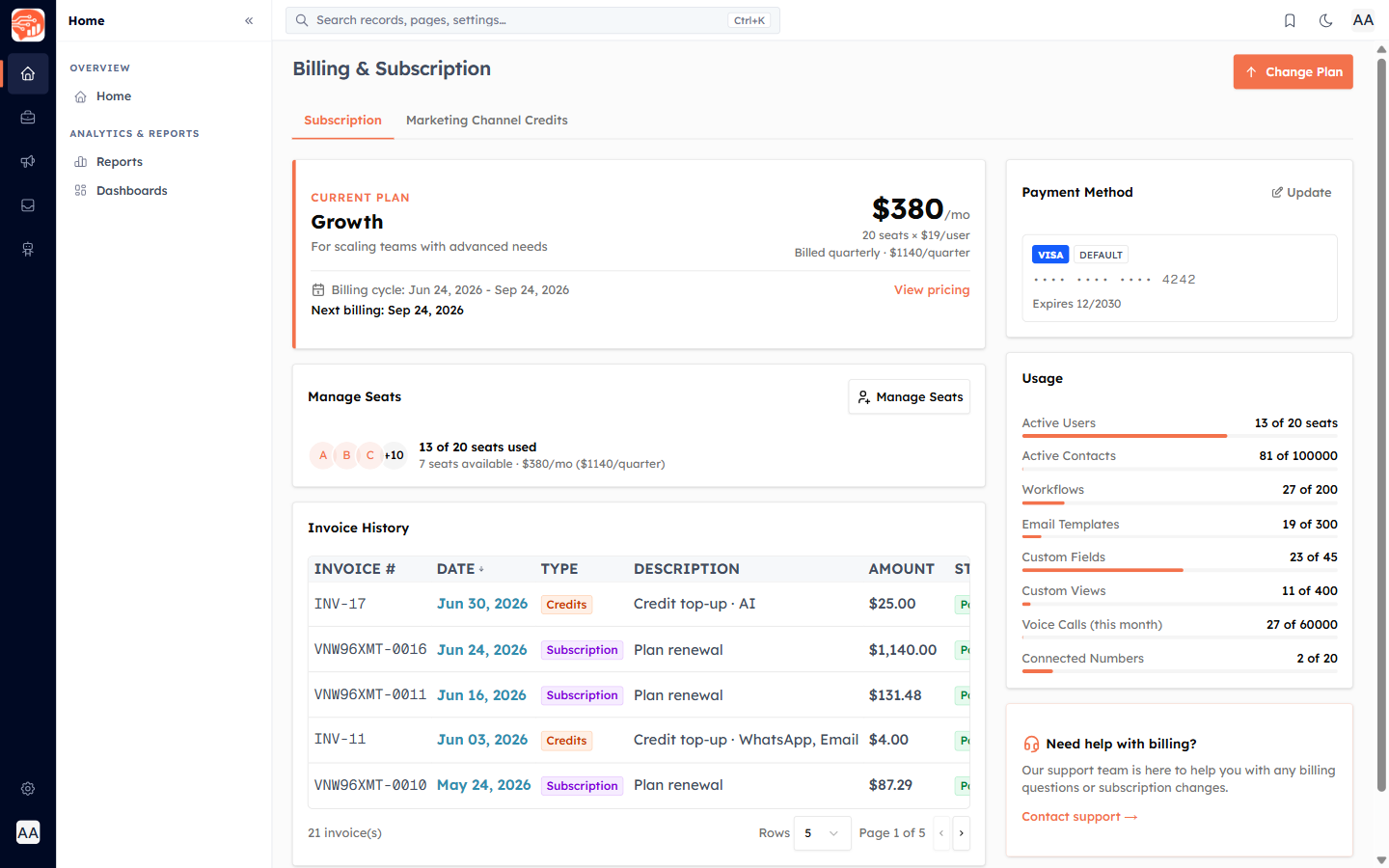This screenshot has width=1389, height=868.
Task: Click the calendar icon next to Billing cycle
Action: (318, 289)
